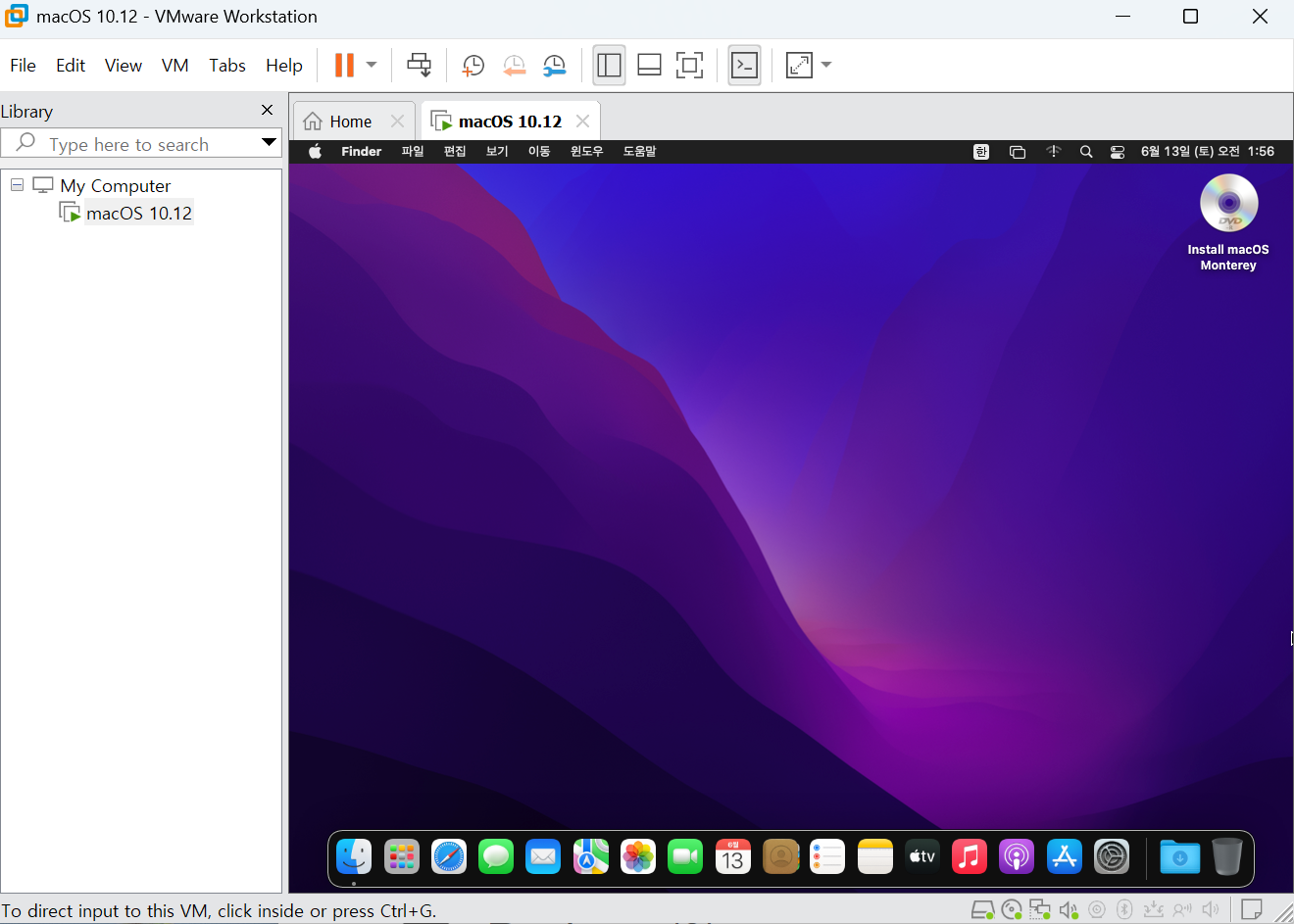The height and width of the screenshot is (924, 1294).
Task: Click the screen mirroring menu bar icon
Action: (x=1018, y=152)
